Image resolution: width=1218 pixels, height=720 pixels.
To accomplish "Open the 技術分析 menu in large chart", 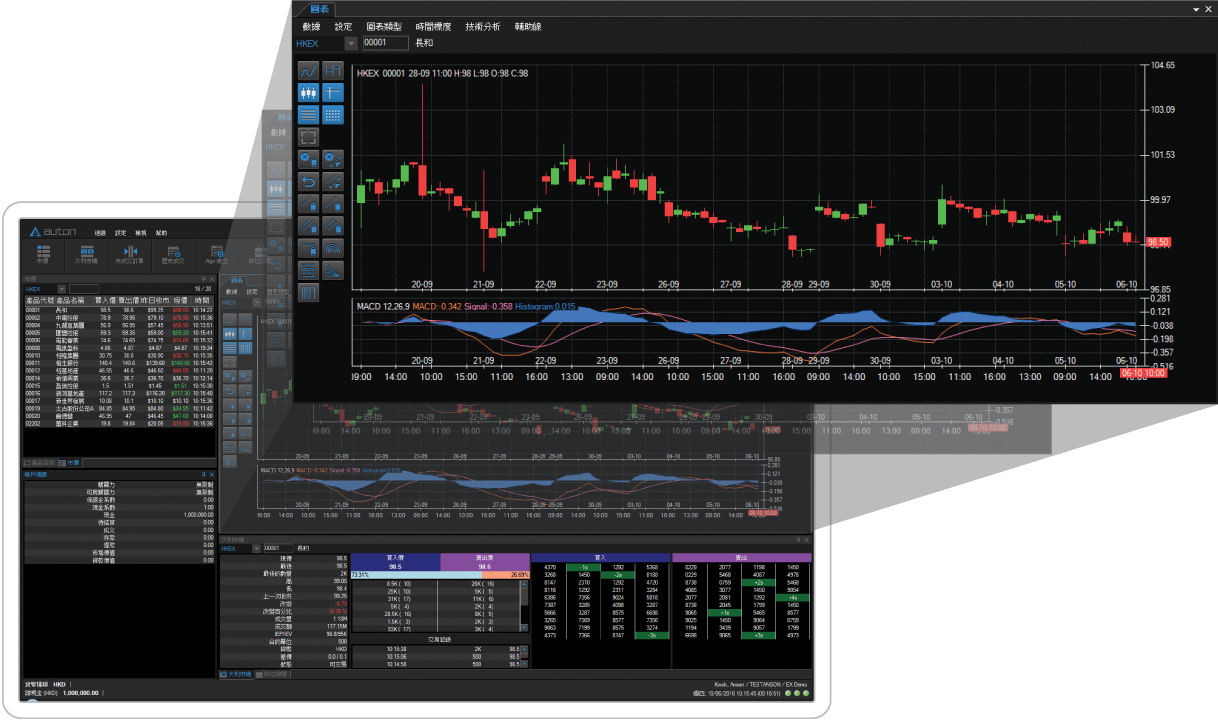I will tap(483, 27).
